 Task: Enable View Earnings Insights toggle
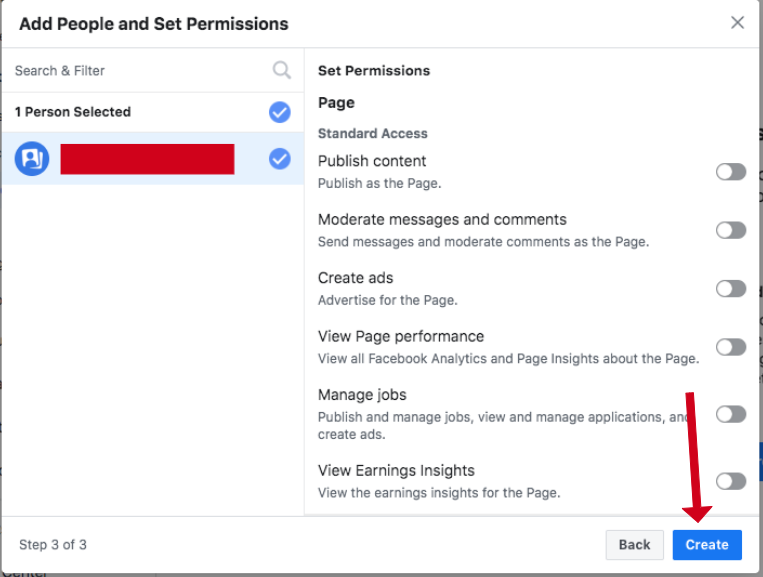(731, 481)
